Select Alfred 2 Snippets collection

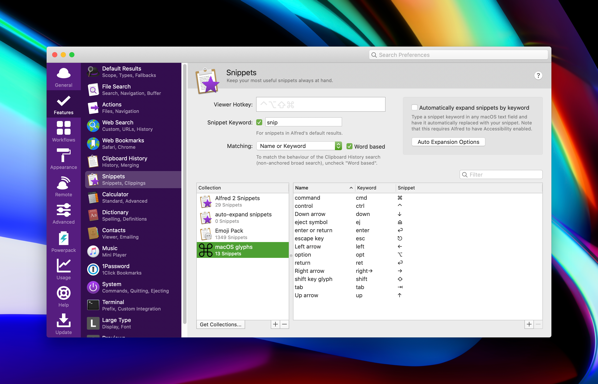pyautogui.click(x=243, y=201)
